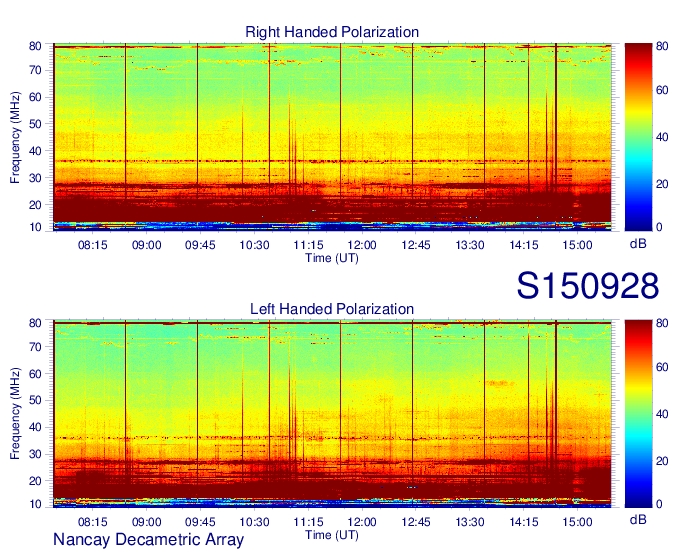Click "60" frequency tick of Right Handed plot

[35, 97]
